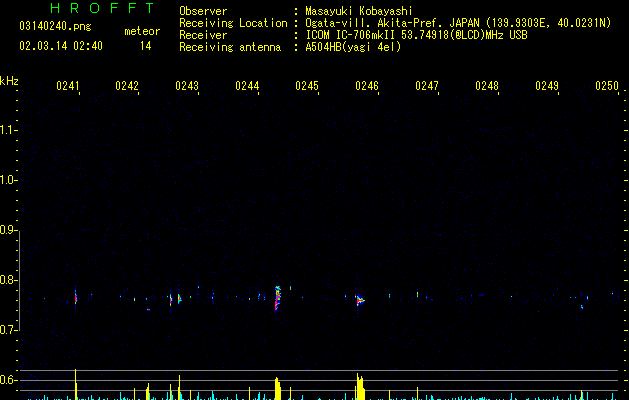
Task: Click the 0.8 kHz axis label
Action: [8, 280]
